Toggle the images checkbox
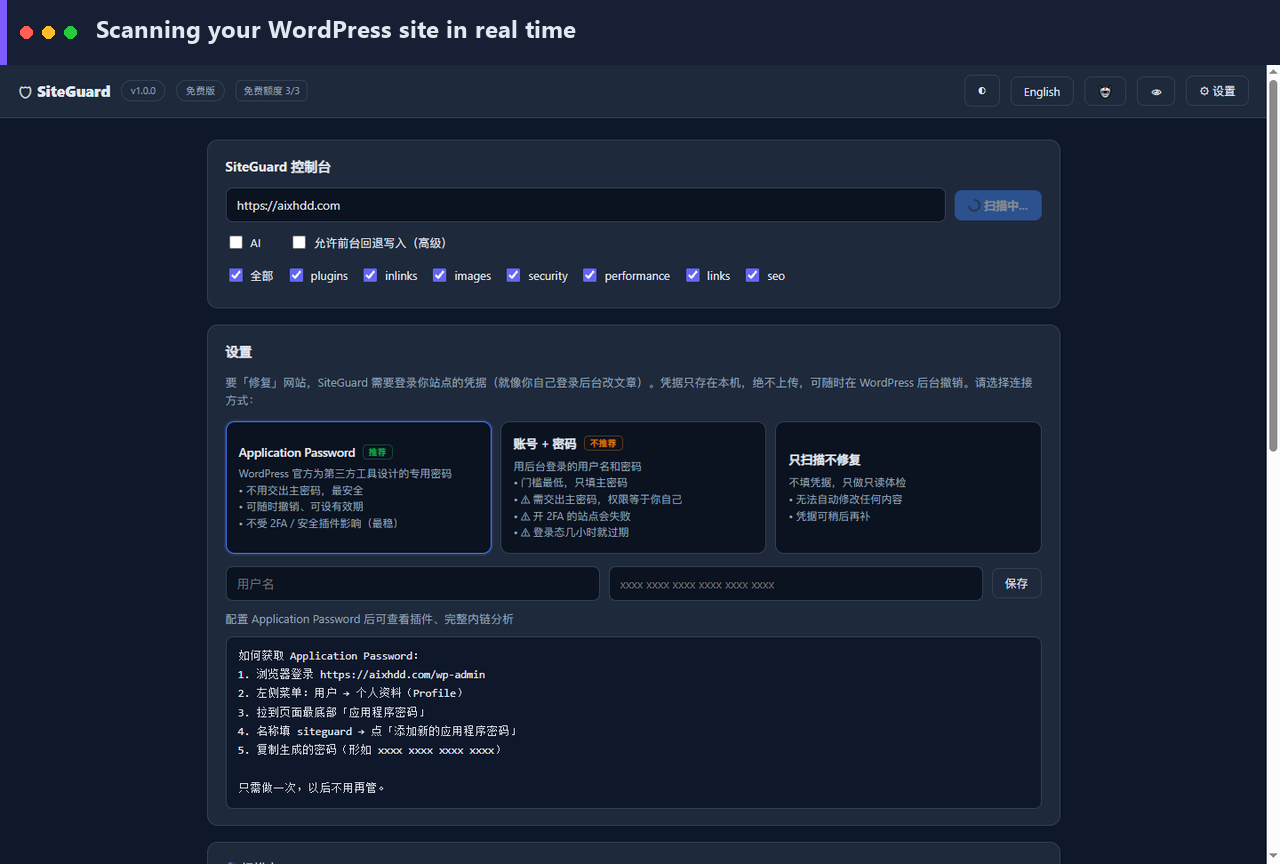The image size is (1280, 864). 440,275
